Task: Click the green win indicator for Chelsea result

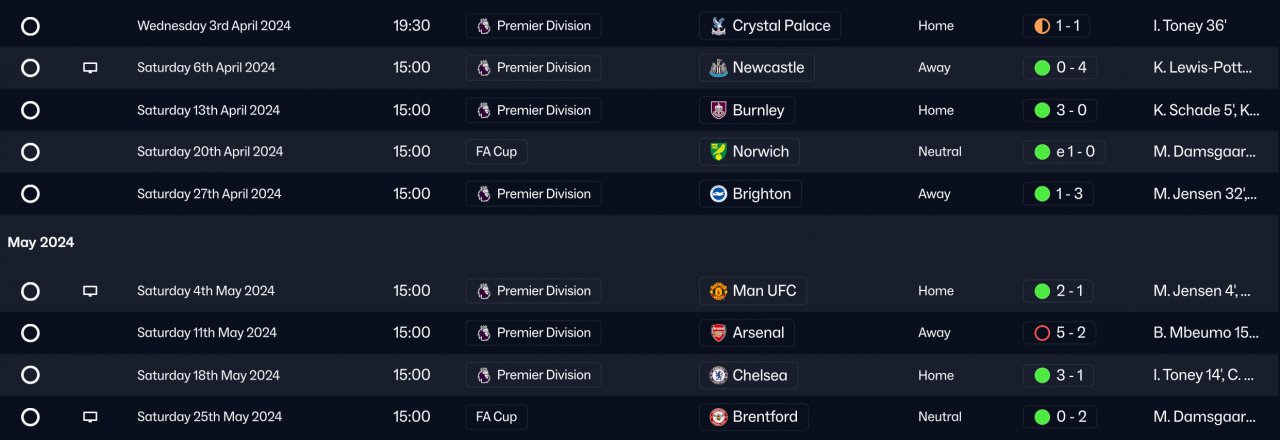Action: point(1042,375)
